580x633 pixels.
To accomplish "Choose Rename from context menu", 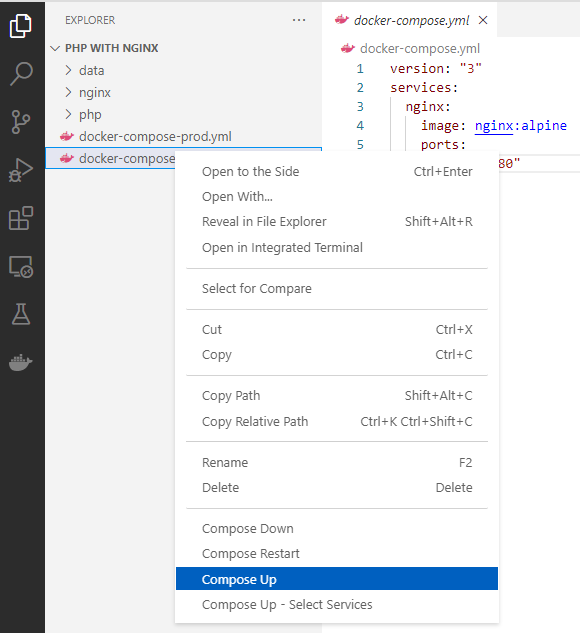I will tap(337, 463).
